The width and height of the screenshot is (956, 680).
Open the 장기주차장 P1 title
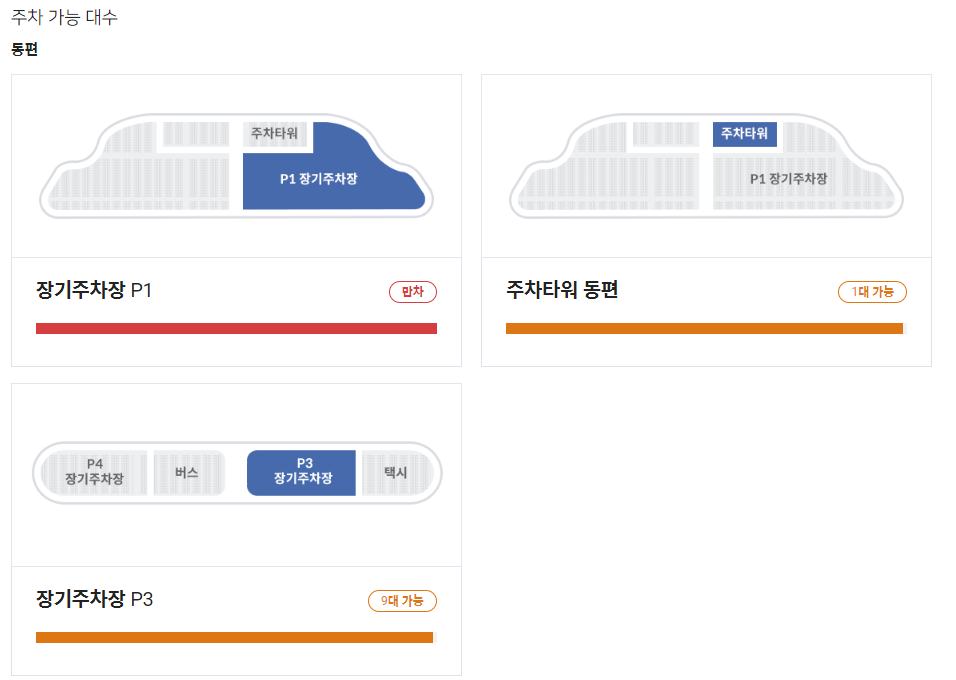94,290
